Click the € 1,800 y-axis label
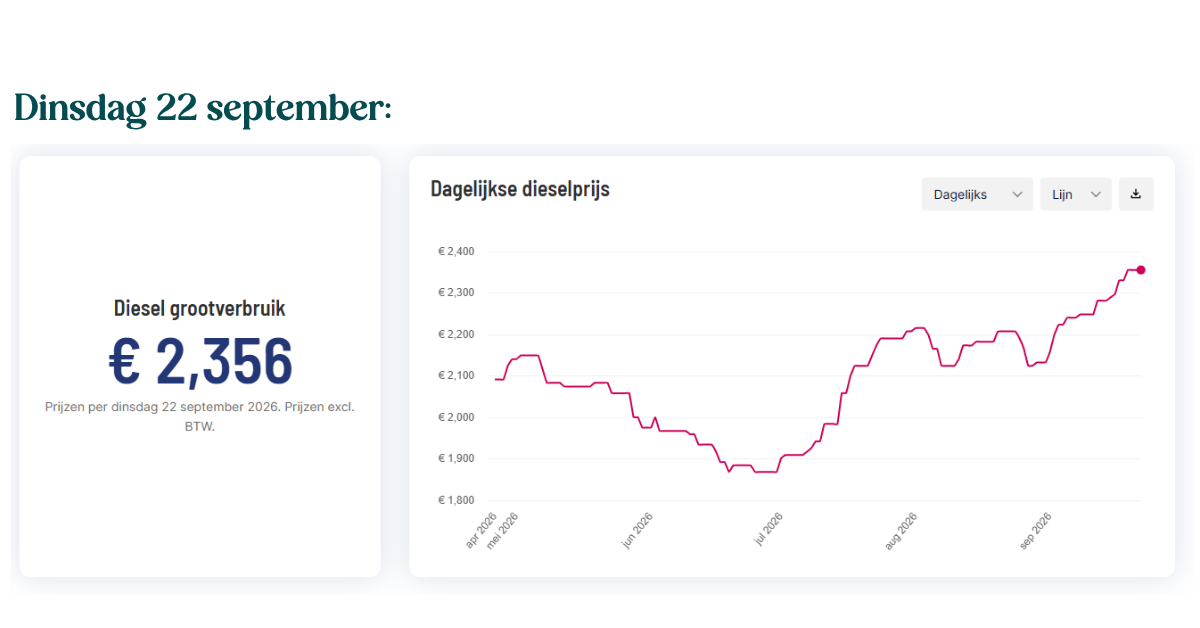 click(x=456, y=500)
